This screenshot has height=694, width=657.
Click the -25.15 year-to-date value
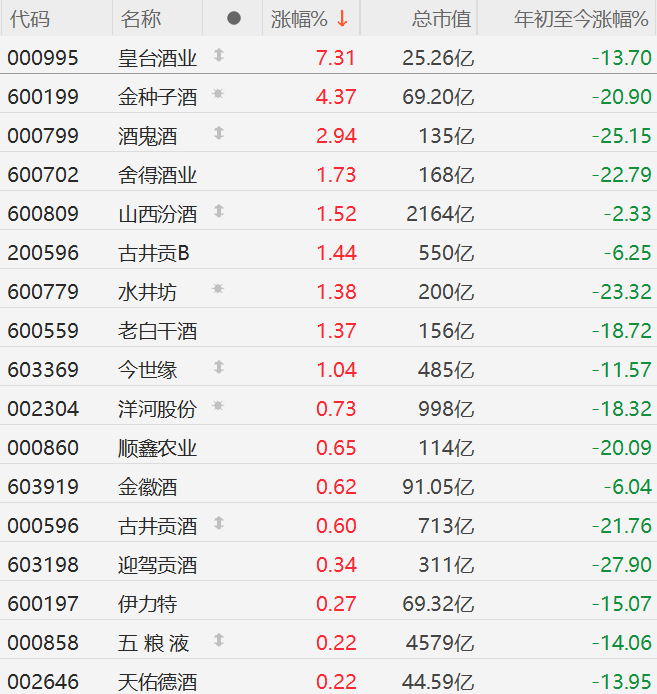[622, 136]
